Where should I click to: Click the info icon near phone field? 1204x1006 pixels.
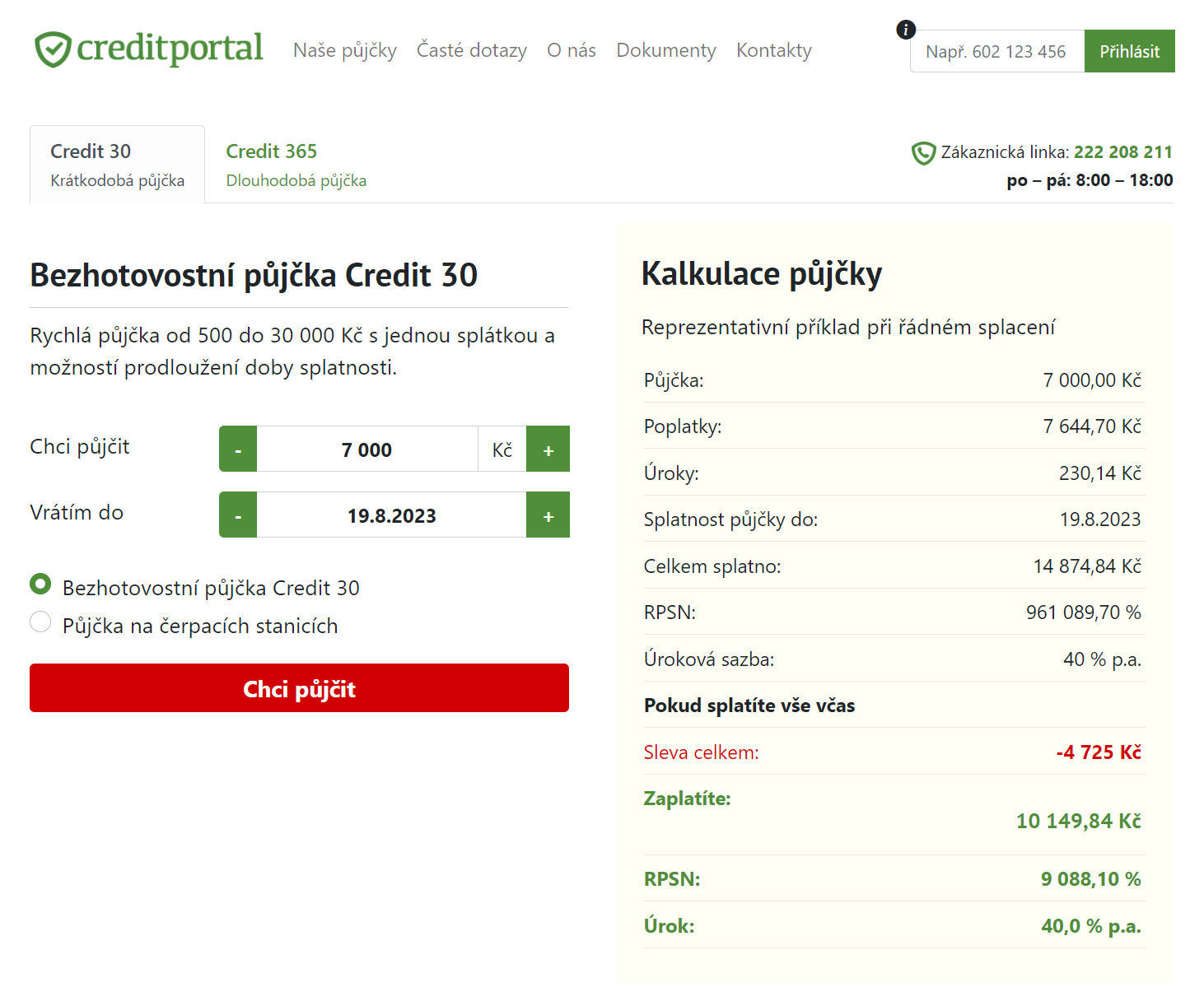pos(905,30)
